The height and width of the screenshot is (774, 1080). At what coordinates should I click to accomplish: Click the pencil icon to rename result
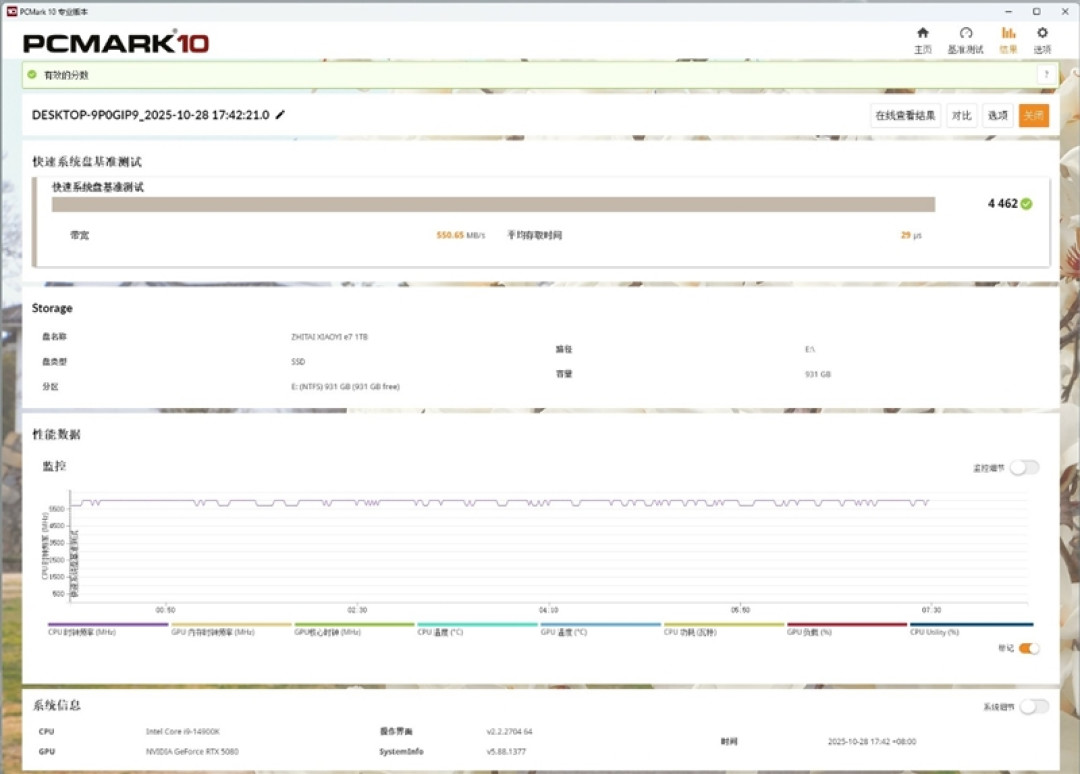pos(280,115)
